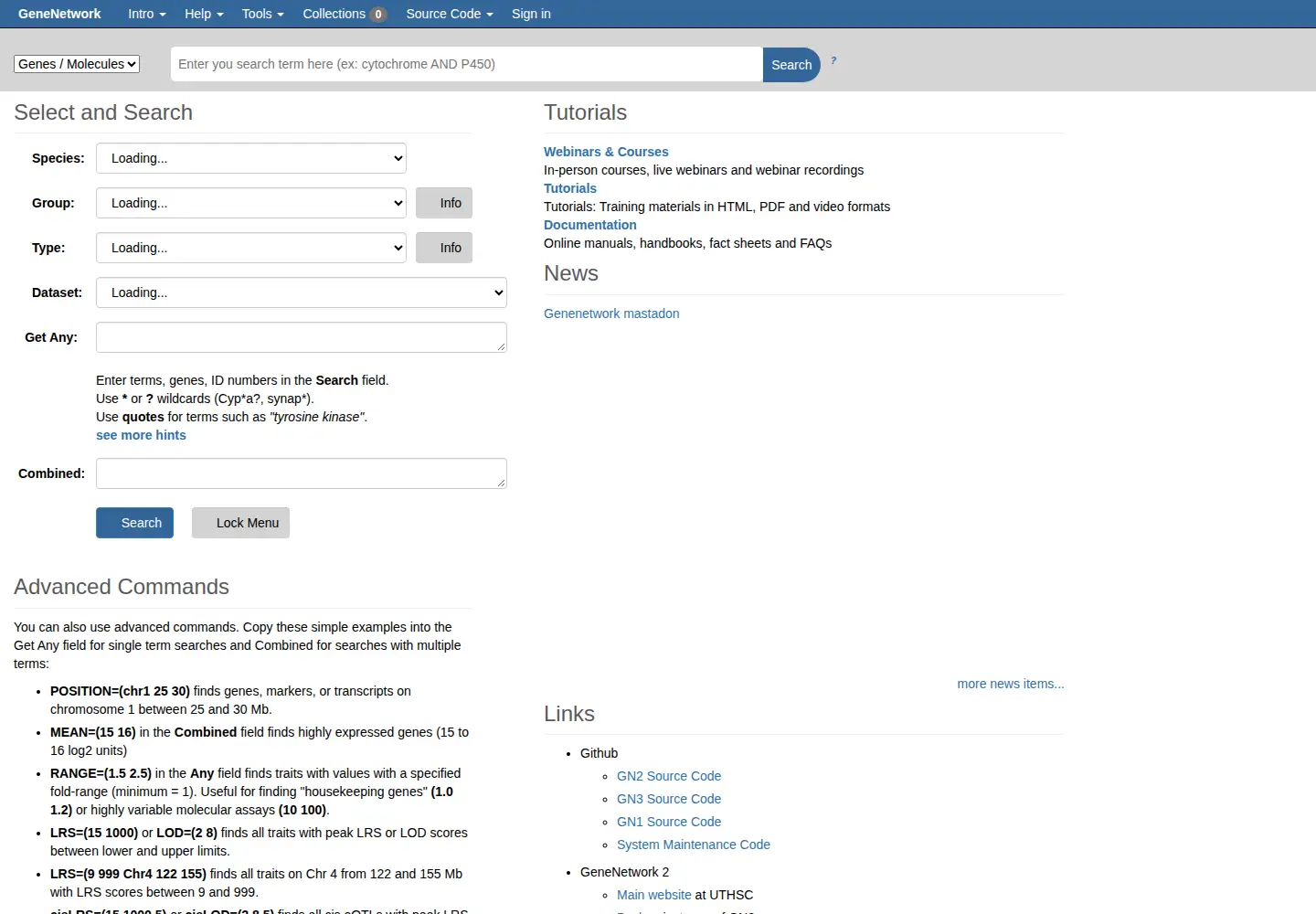Click the Advanced Commands heading text

pos(122,587)
